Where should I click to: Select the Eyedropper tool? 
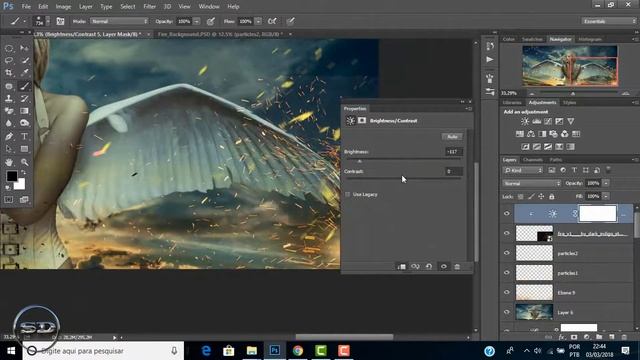tap(24, 73)
